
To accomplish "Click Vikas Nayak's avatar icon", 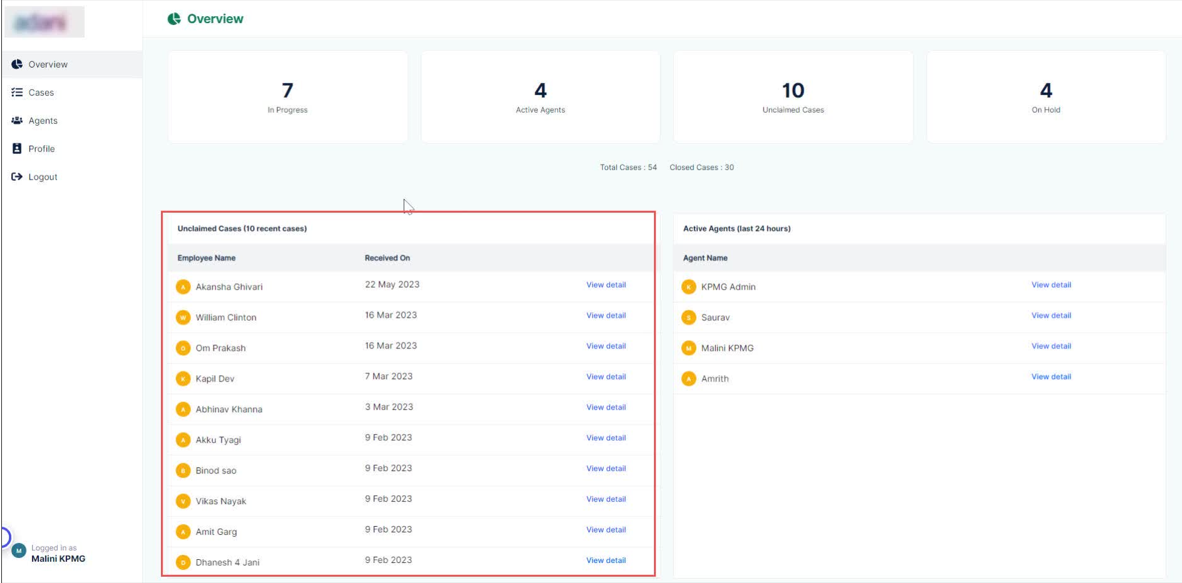I will [x=182, y=501].
